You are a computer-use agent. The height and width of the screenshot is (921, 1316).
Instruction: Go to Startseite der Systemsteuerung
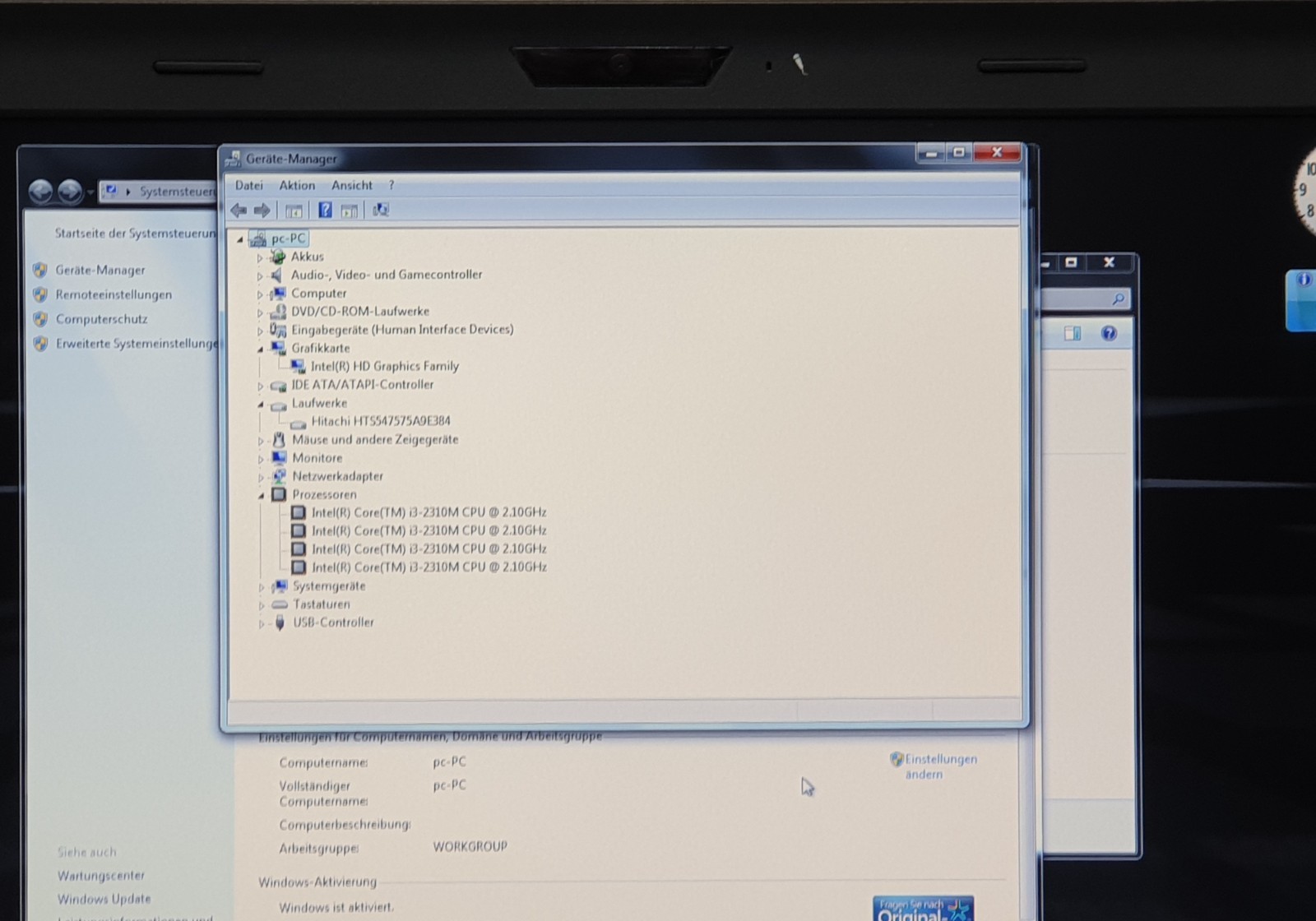(x=136, y=233)
